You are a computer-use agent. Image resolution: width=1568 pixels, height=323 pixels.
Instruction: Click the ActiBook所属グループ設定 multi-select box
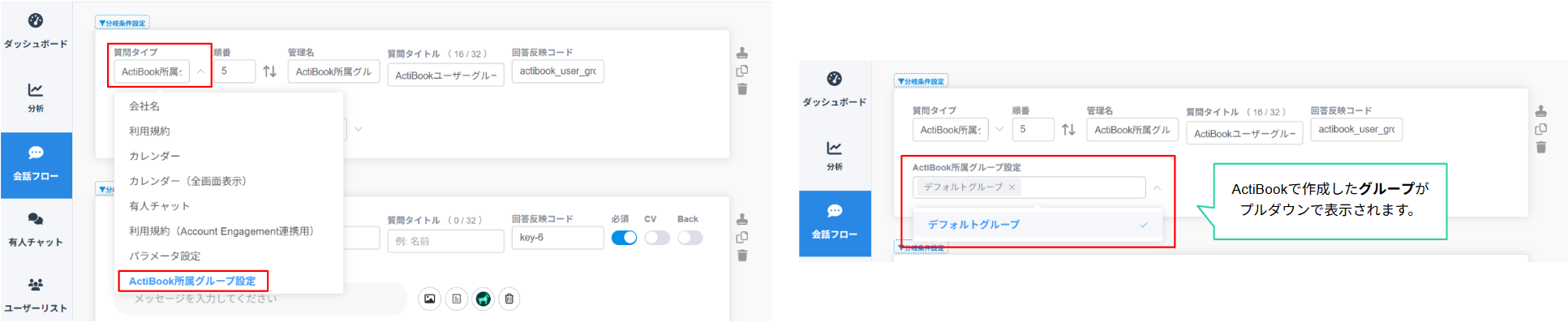click(x=1029, y=187)
